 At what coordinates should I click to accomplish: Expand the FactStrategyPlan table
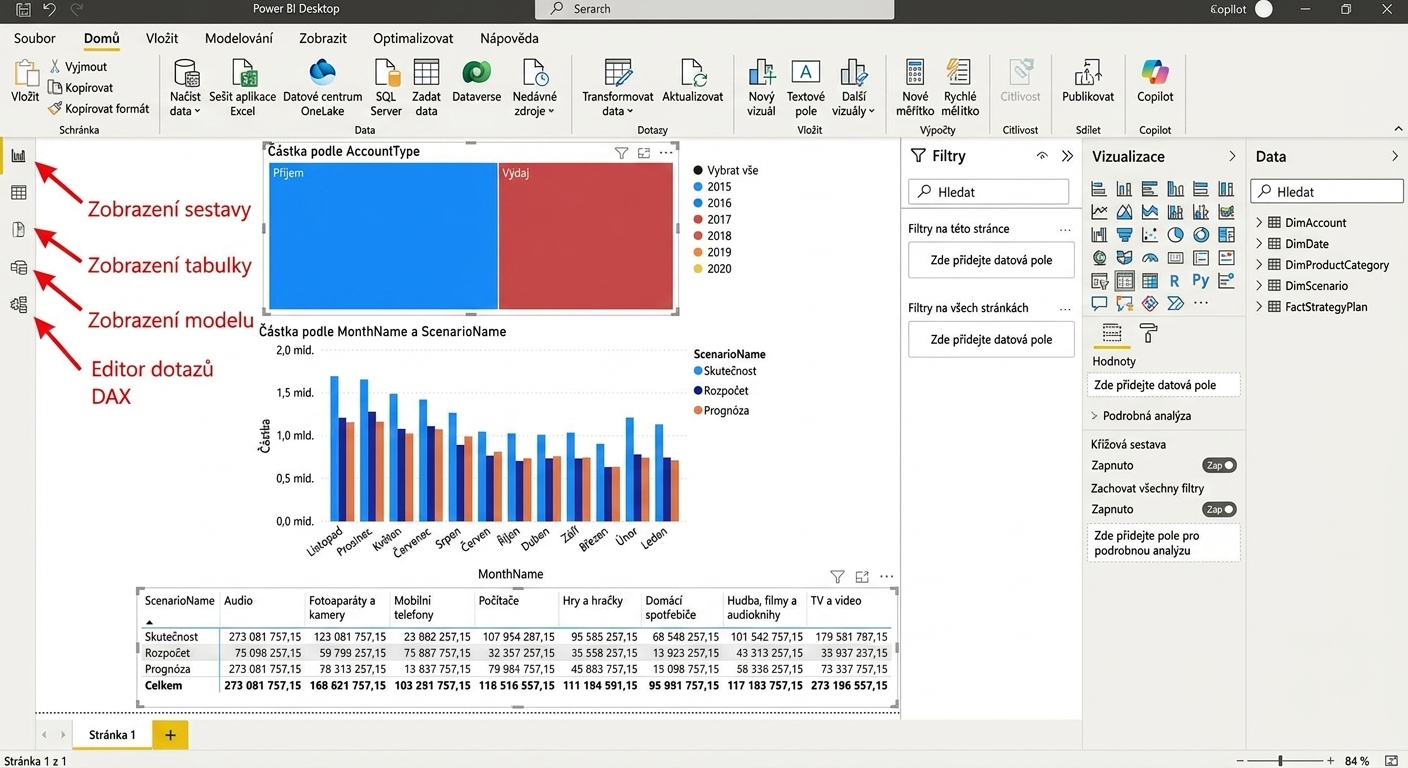[1260, 307]
